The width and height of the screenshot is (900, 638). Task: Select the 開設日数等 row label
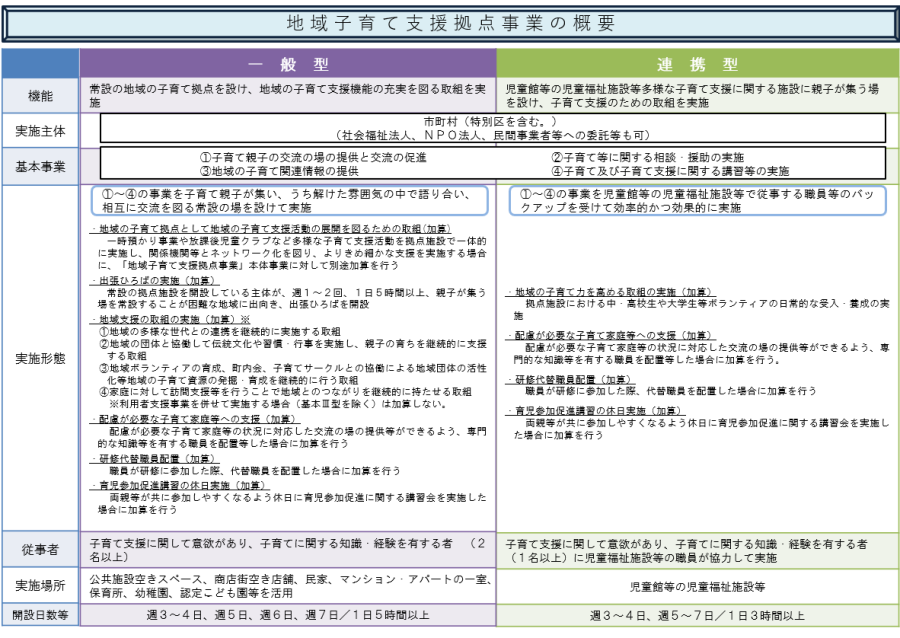pyautogui.click(x=41, y=615)
